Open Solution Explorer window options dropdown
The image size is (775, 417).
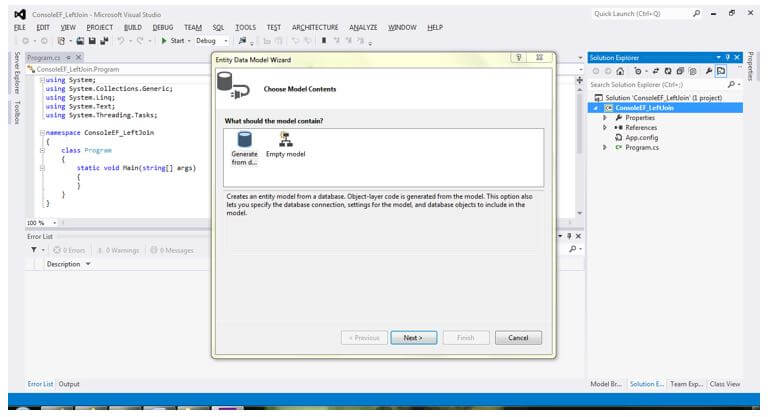click(719, 58)
